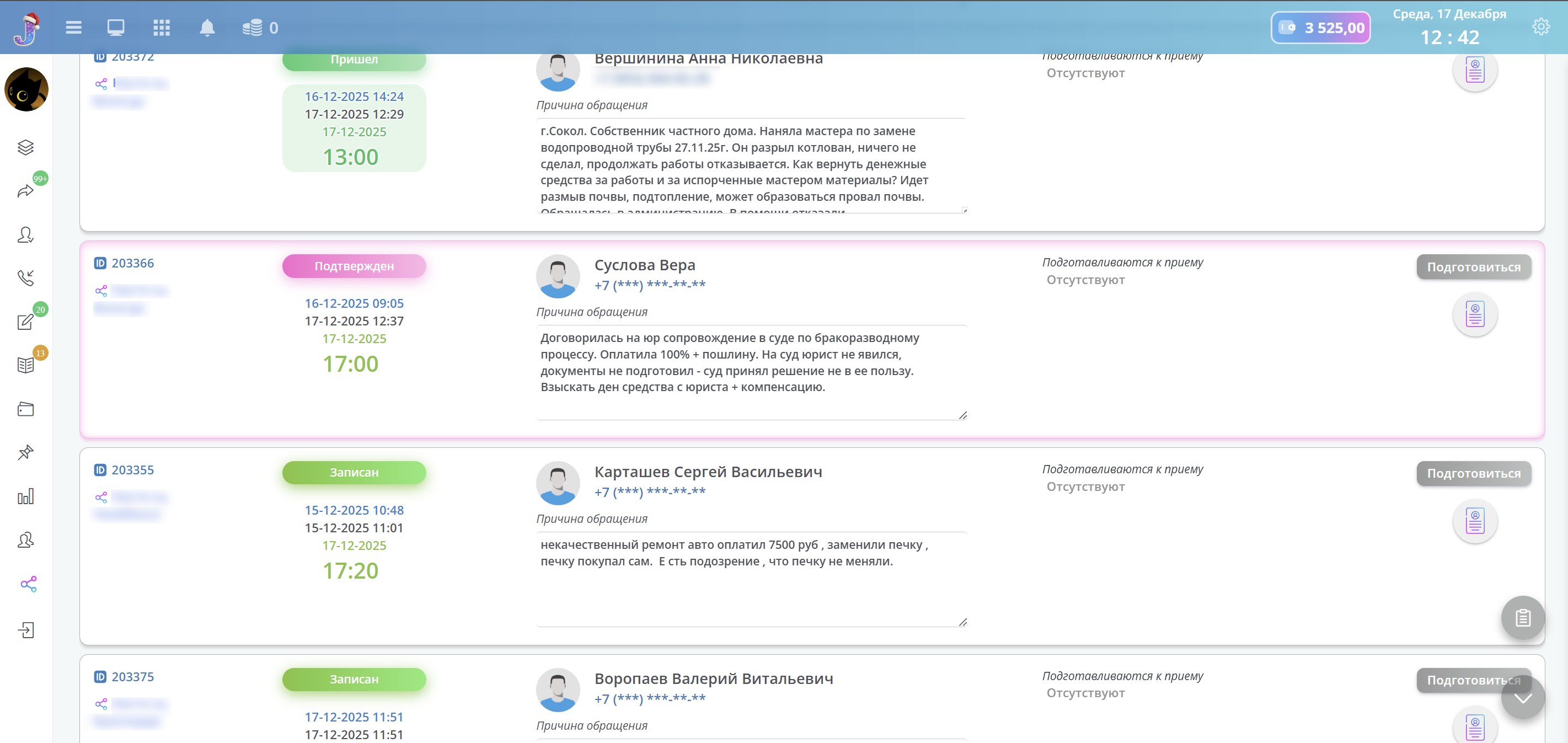Click wallet balance 3 525,00 badge
The height and width of the screenshot is (743, 1568).
(x=1320, y=28)
